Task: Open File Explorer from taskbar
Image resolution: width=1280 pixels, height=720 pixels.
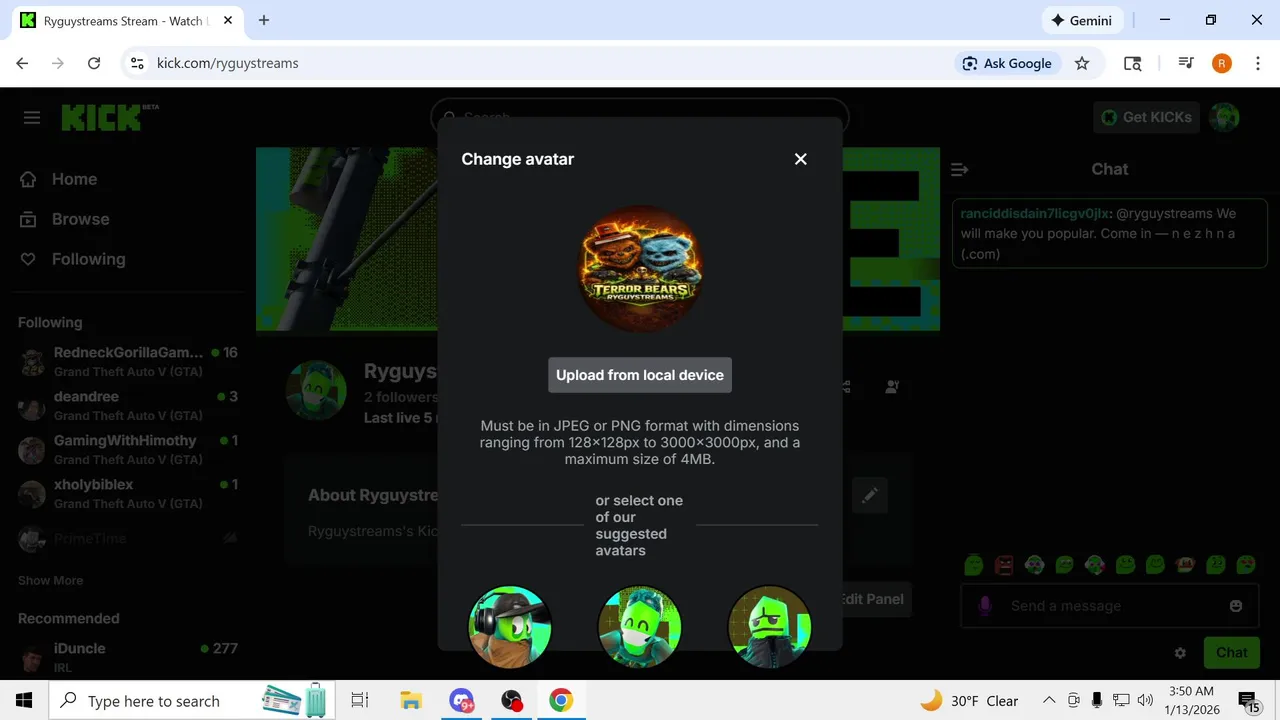Action: [x=410, y=701]
